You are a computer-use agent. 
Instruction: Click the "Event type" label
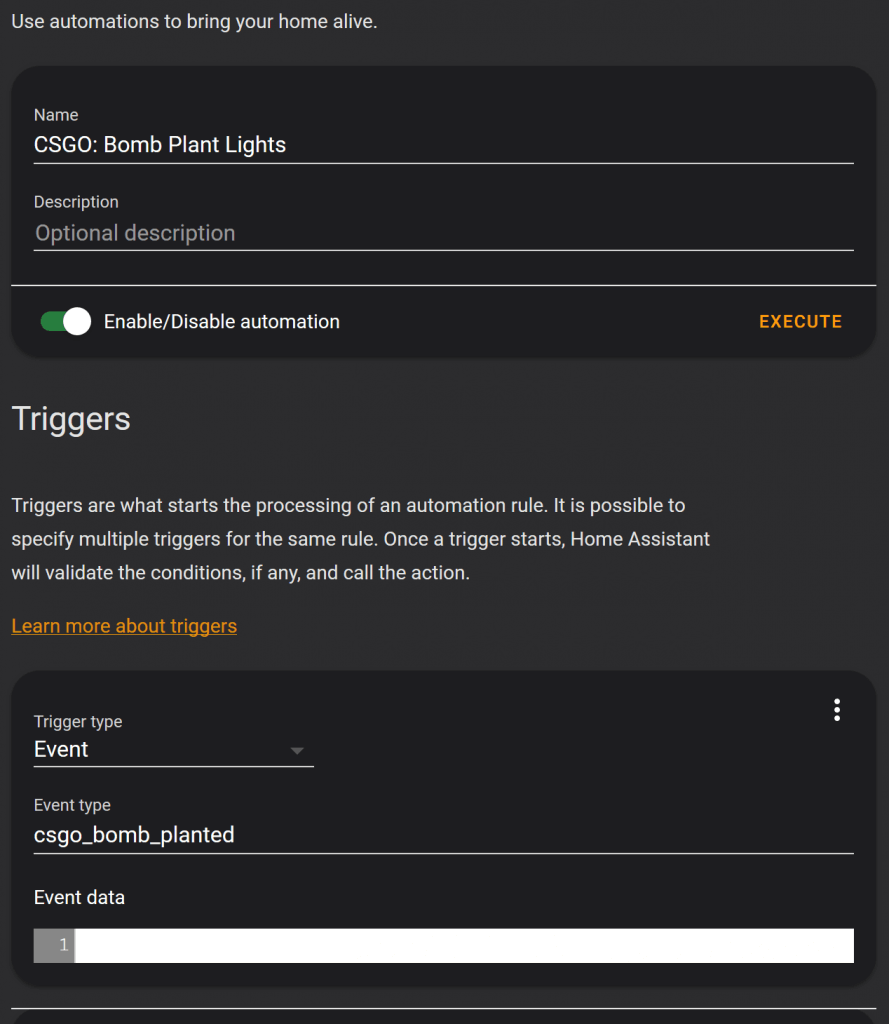72,805
